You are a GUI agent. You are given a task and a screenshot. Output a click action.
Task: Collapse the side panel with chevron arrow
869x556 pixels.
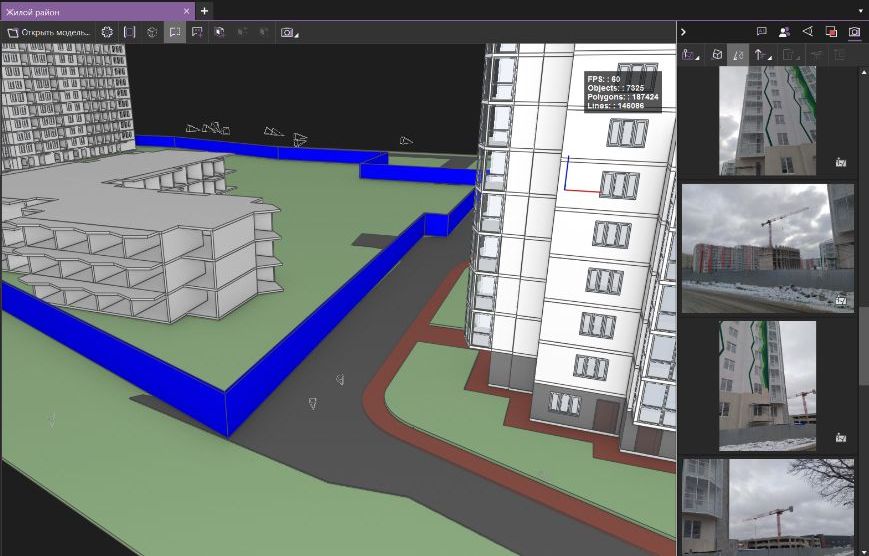pyautogui.click(x=684, y=32)
